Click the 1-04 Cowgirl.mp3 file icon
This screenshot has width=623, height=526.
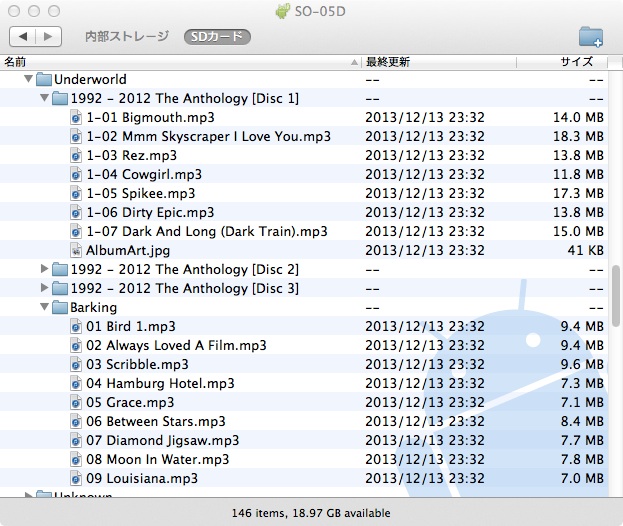tap(76, 174)
